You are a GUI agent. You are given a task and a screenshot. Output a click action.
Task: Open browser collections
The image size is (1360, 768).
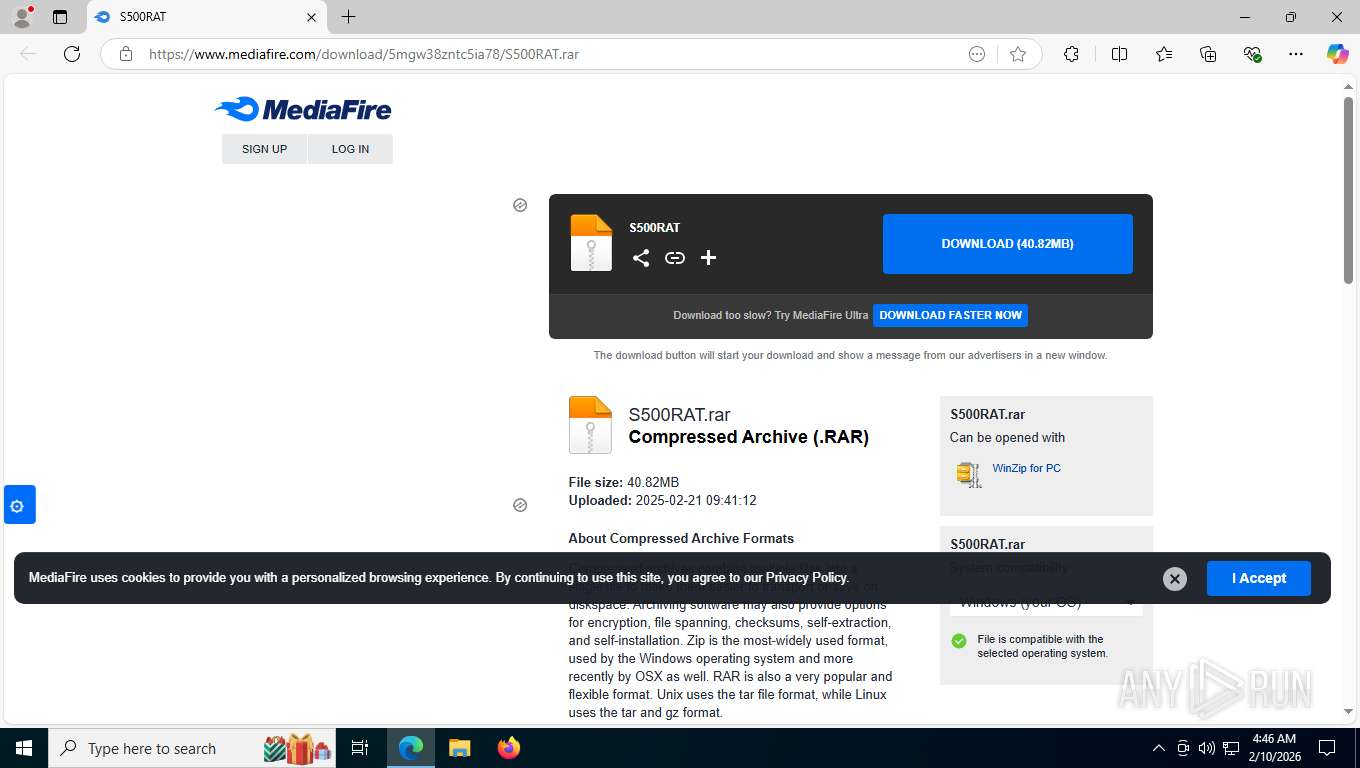pos(1208,54)
